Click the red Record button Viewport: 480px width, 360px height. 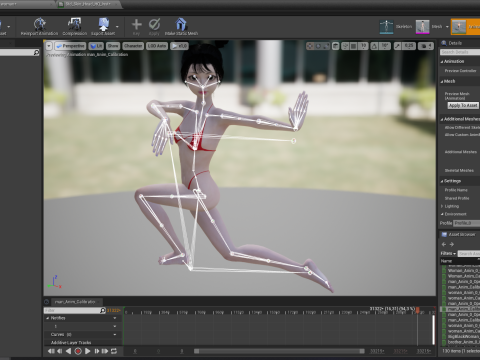point(78,351)
